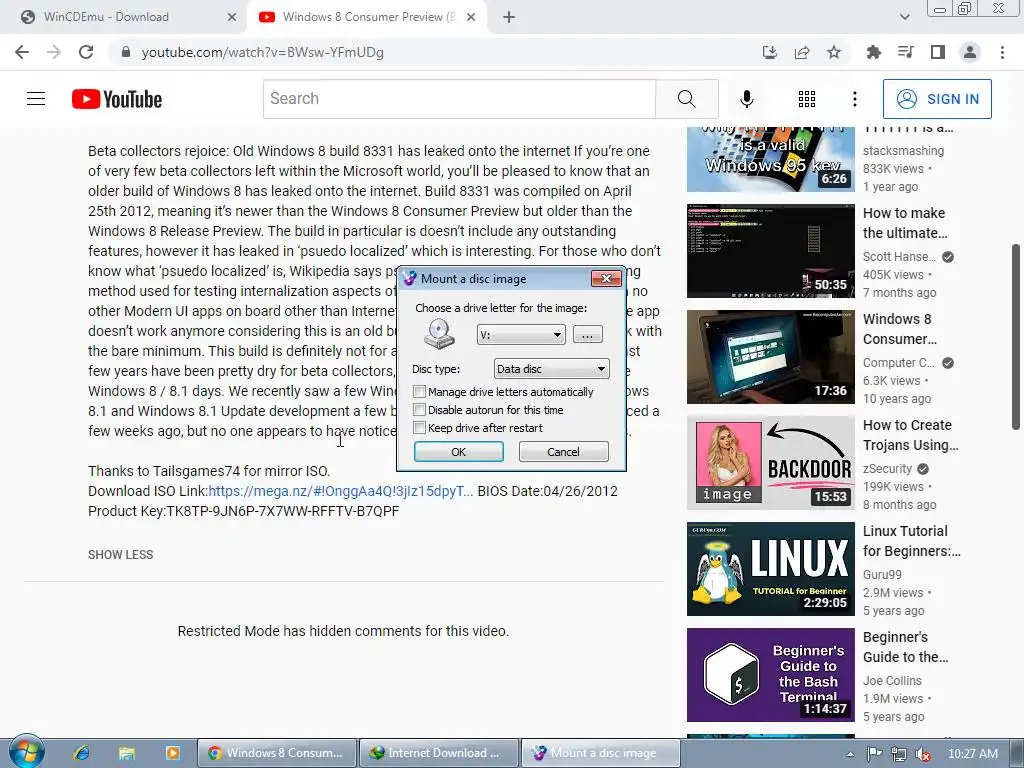Search with voice microphone icon
Screen dimensions: 1024x768
coord(747,99)
